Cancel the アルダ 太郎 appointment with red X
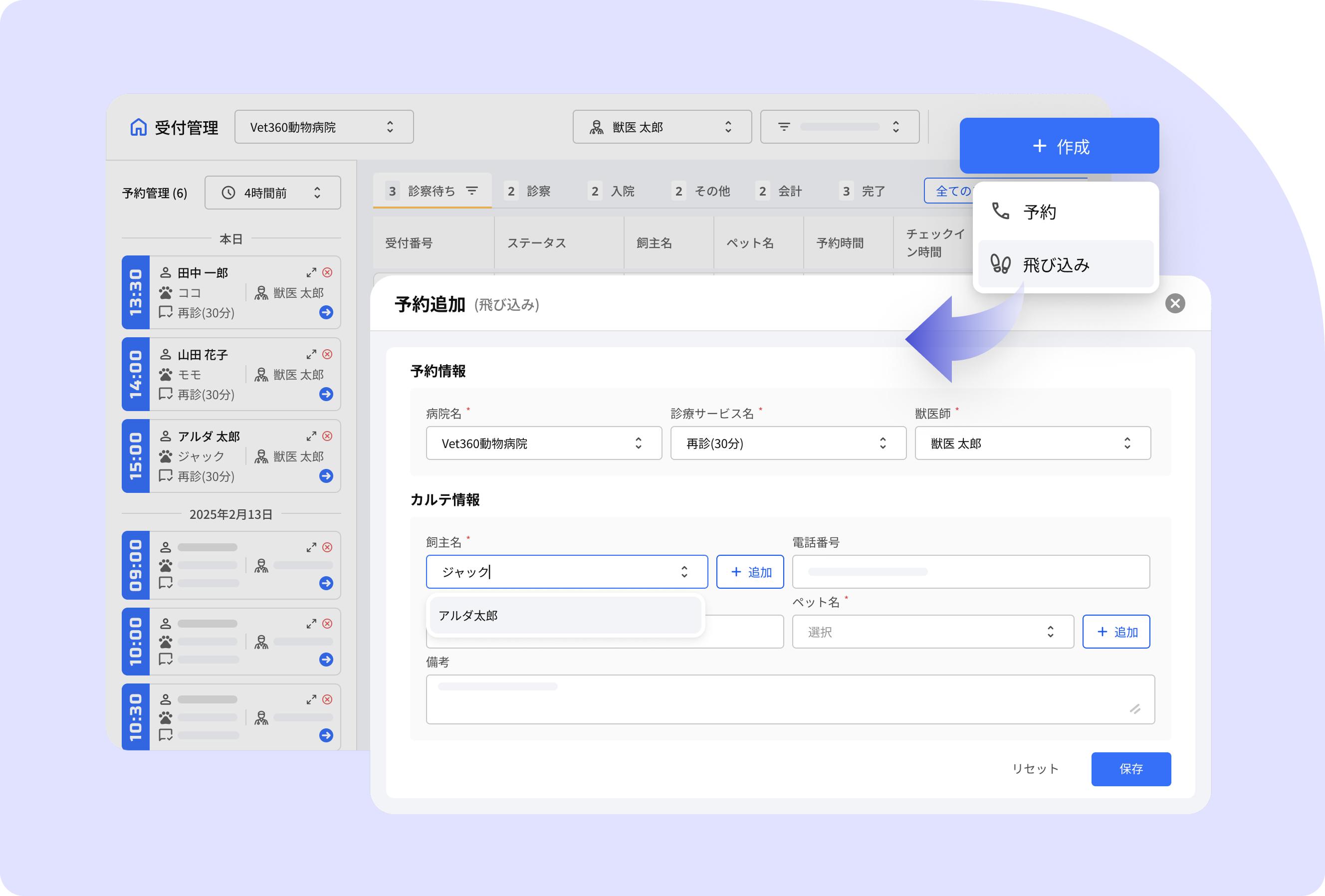This screenshot has height=896, width=1325. click(327, 436)
